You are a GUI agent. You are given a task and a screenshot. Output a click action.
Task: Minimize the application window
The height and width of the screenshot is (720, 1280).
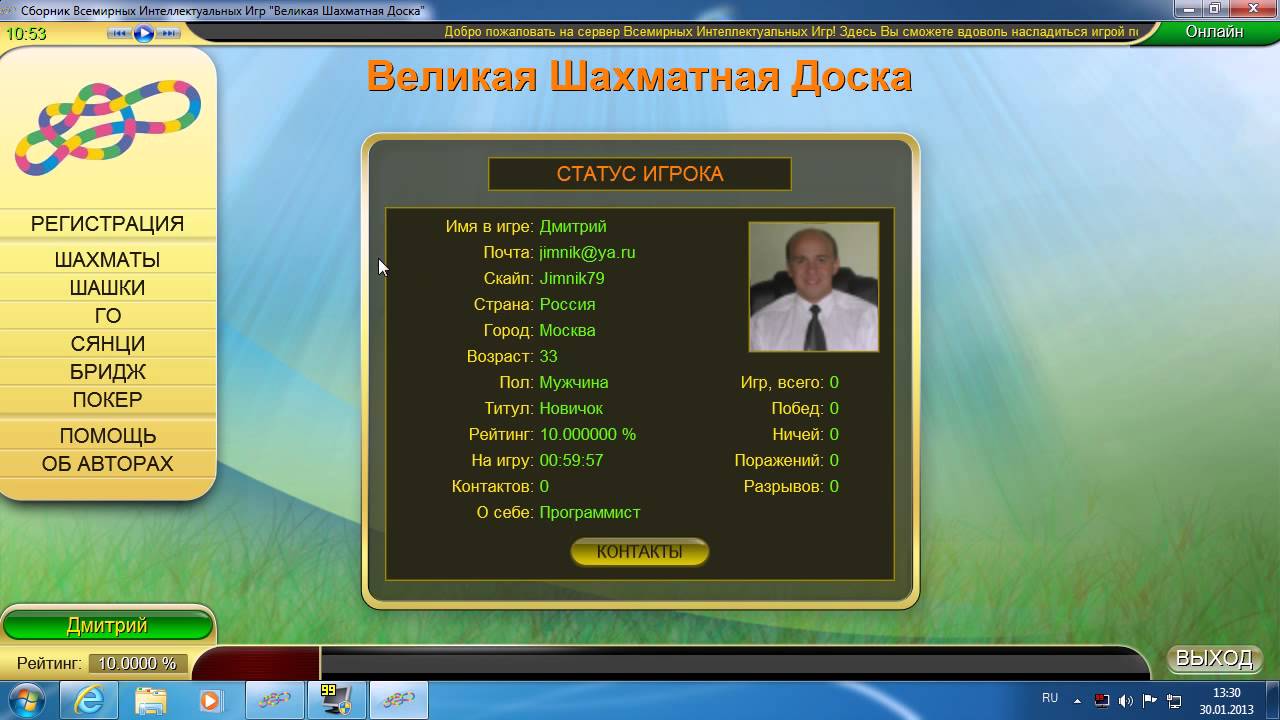pos(1191,9)
